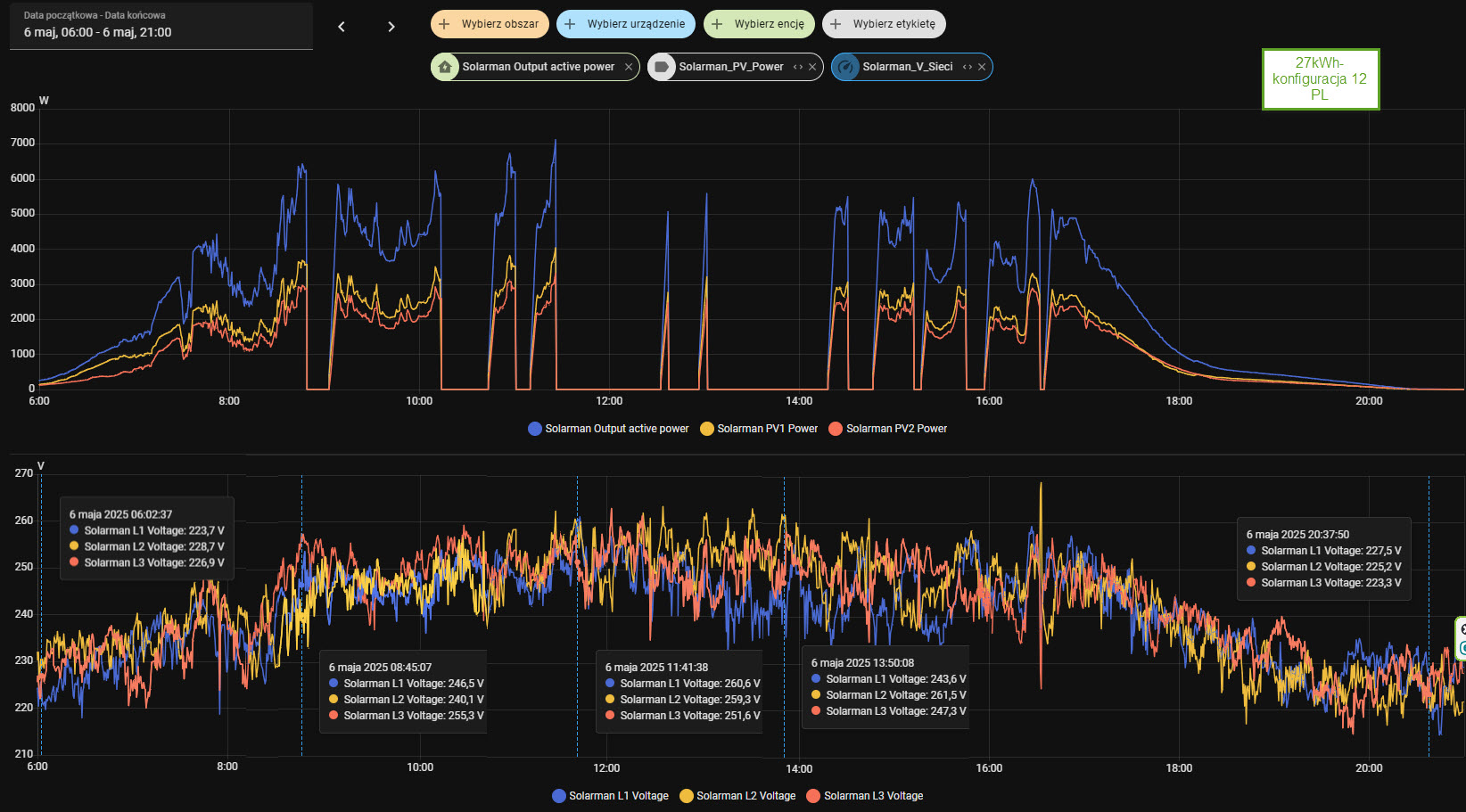The image size is (1466, 812).
Task: Open the date range picker field
Action: pos(161,26)
